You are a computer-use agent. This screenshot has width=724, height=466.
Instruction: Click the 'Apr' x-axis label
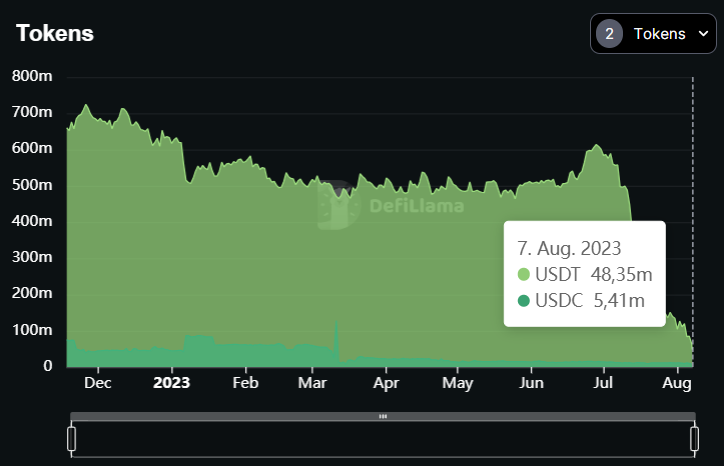(386, 383)
